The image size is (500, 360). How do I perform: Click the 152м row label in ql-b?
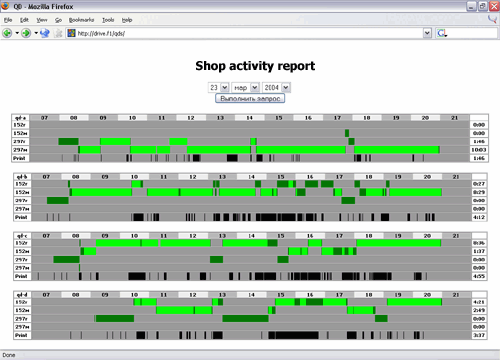[x=22, y=192]
